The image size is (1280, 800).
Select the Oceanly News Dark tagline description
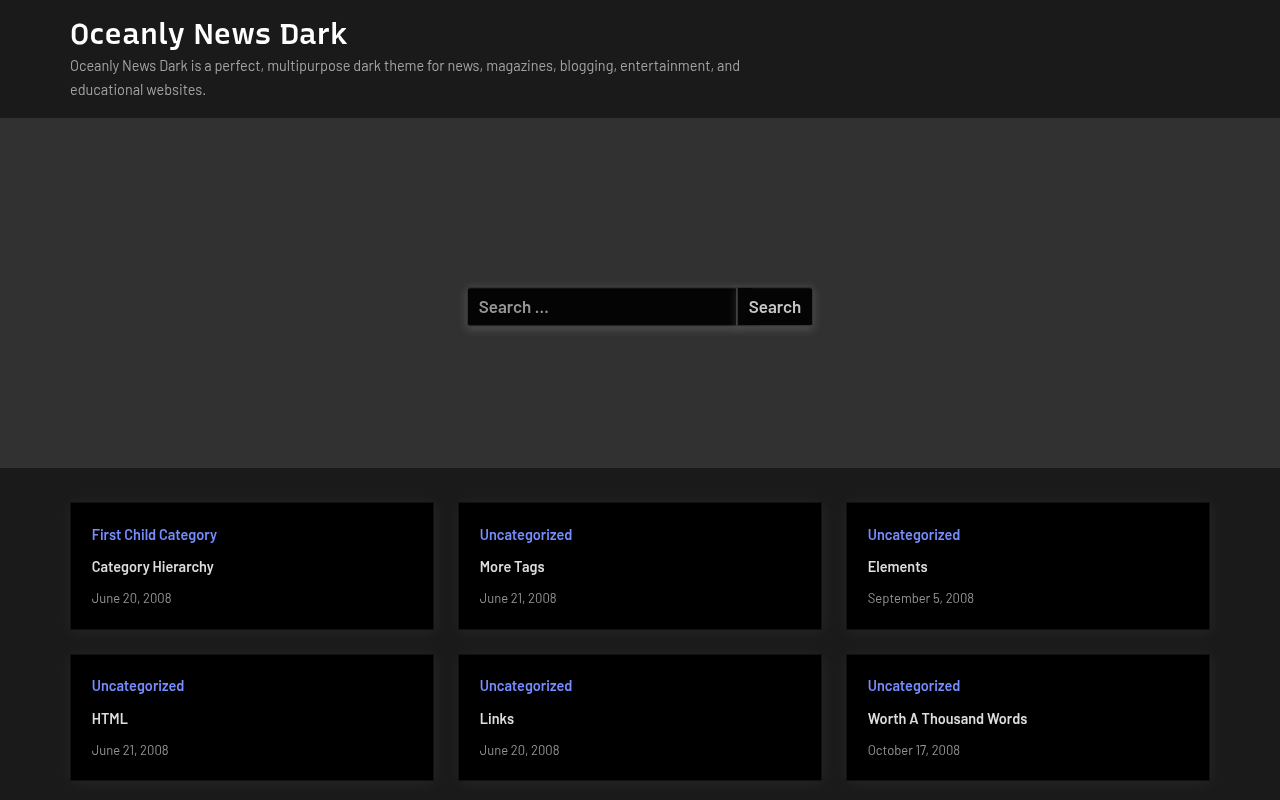pyautogui.click(x=405, y=78)
